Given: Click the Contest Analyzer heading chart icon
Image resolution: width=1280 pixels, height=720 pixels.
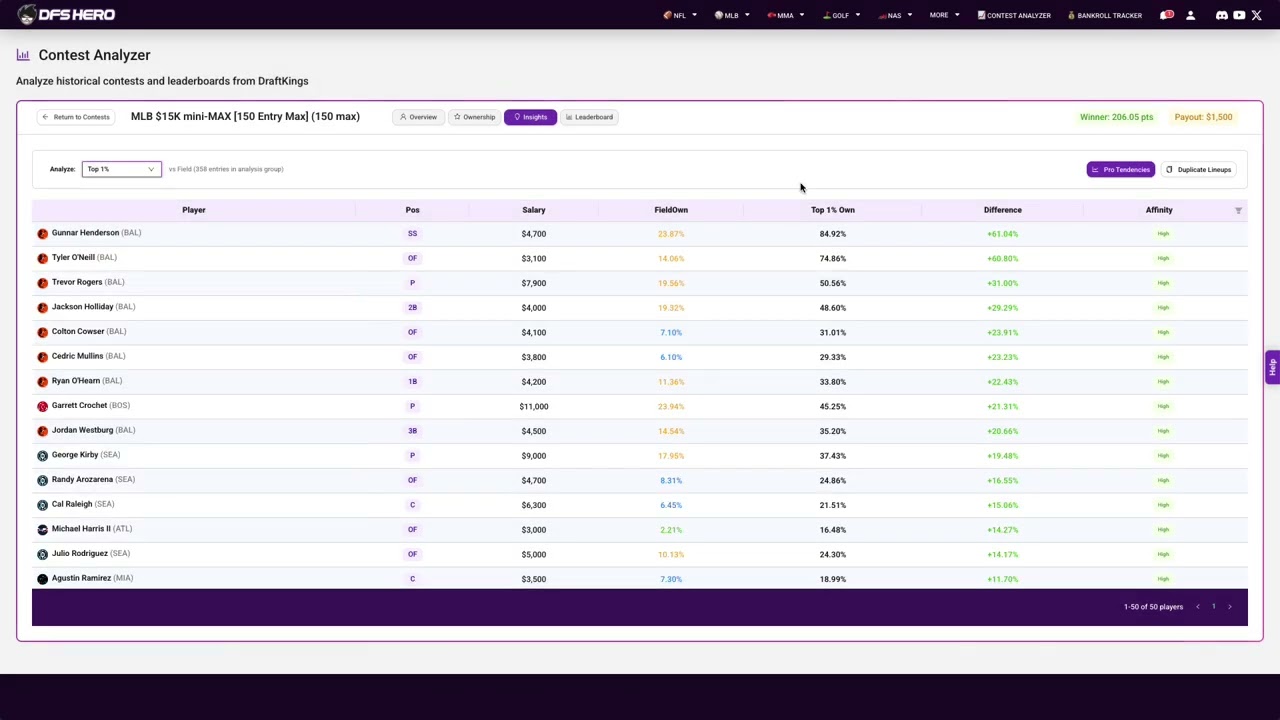Looking at the screenshot, I should tap(23, 55).
